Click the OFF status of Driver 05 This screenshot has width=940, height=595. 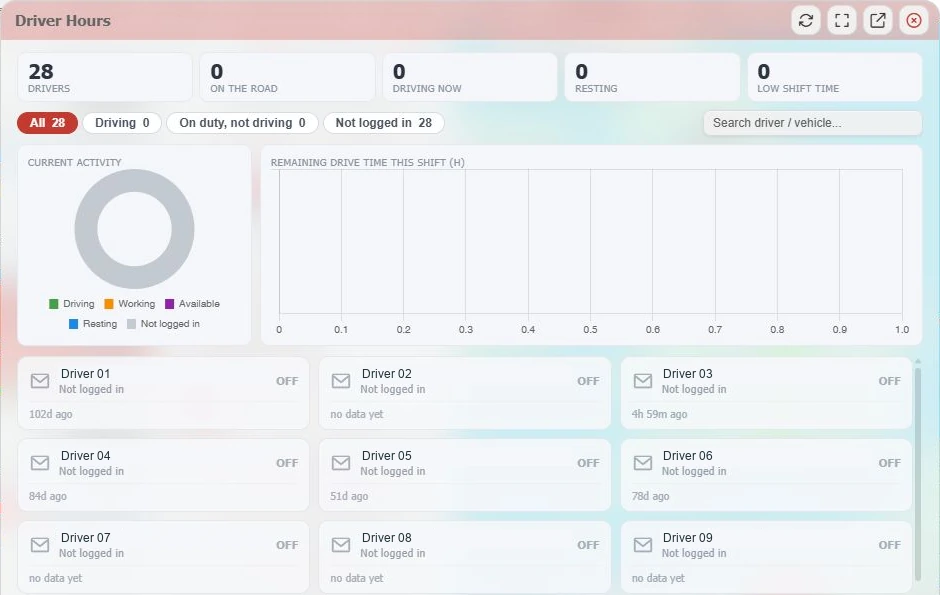(588, 463)
